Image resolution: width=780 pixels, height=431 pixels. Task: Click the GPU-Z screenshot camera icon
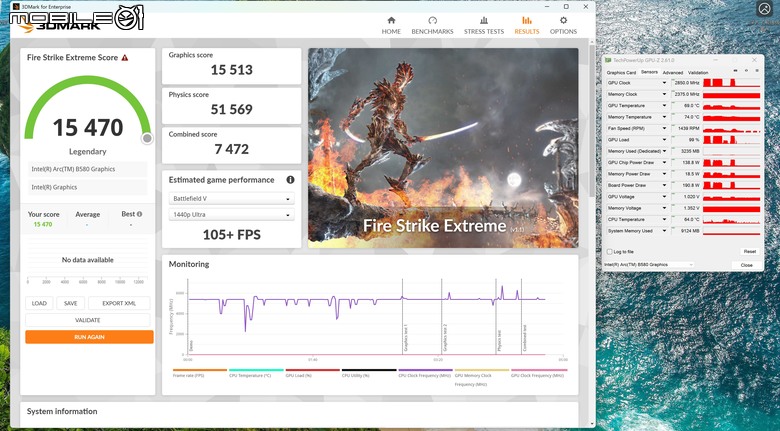pyautogui.click(x=735, y=71)
